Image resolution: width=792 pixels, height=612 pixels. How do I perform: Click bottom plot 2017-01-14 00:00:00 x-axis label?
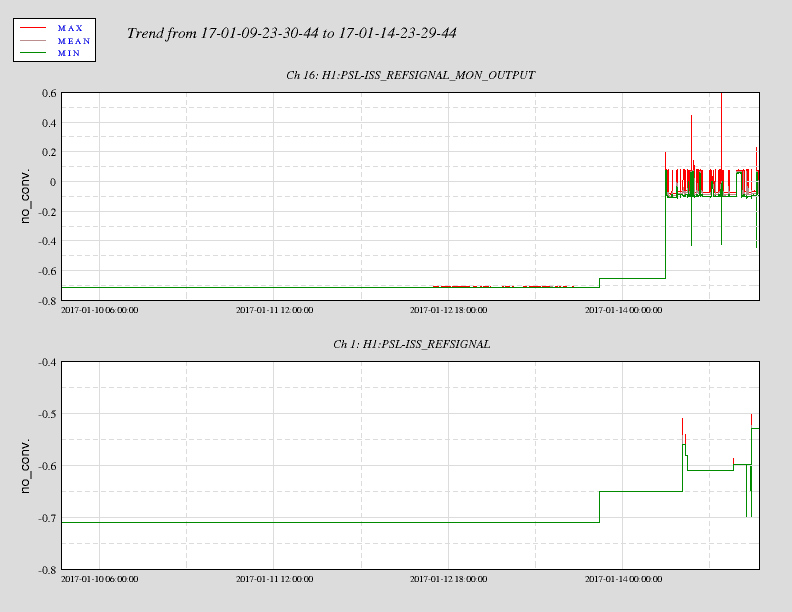pyautogui.click(x=623, y=579)
